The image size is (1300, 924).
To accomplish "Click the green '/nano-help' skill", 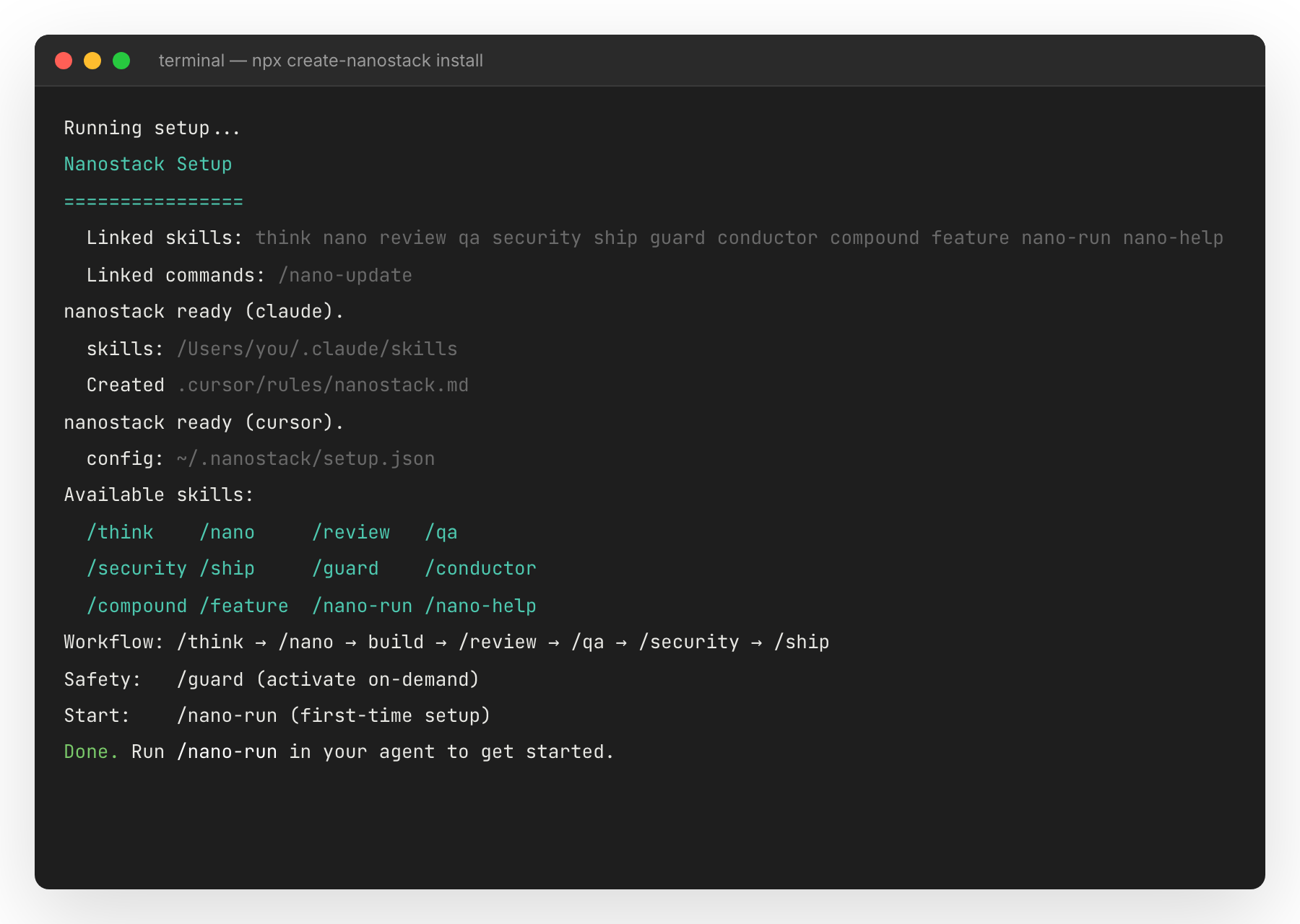I will pyautogui.click(x=480, y=606).
